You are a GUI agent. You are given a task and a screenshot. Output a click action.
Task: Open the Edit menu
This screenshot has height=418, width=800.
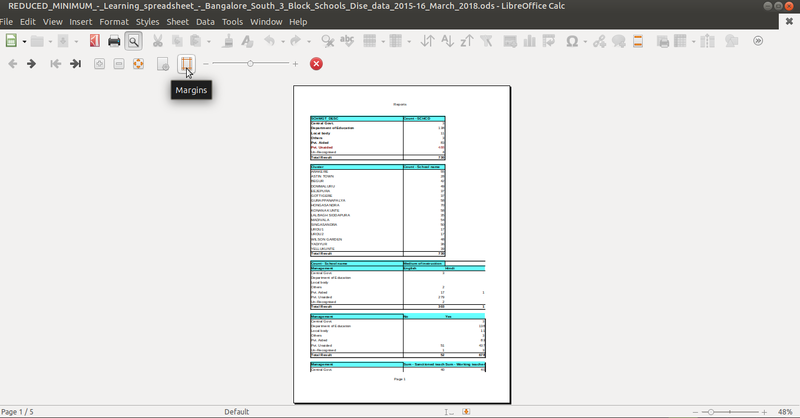28,22
